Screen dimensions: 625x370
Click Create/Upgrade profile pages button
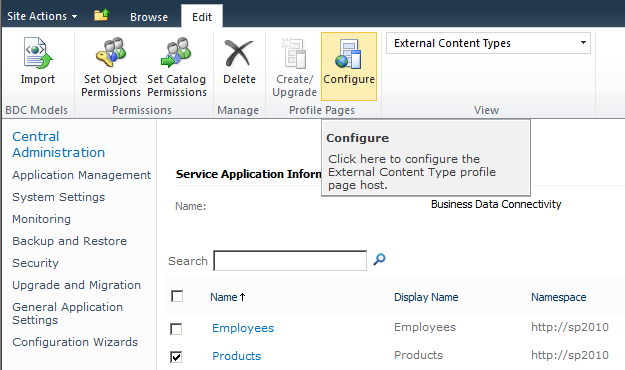[x=295, y=67]
